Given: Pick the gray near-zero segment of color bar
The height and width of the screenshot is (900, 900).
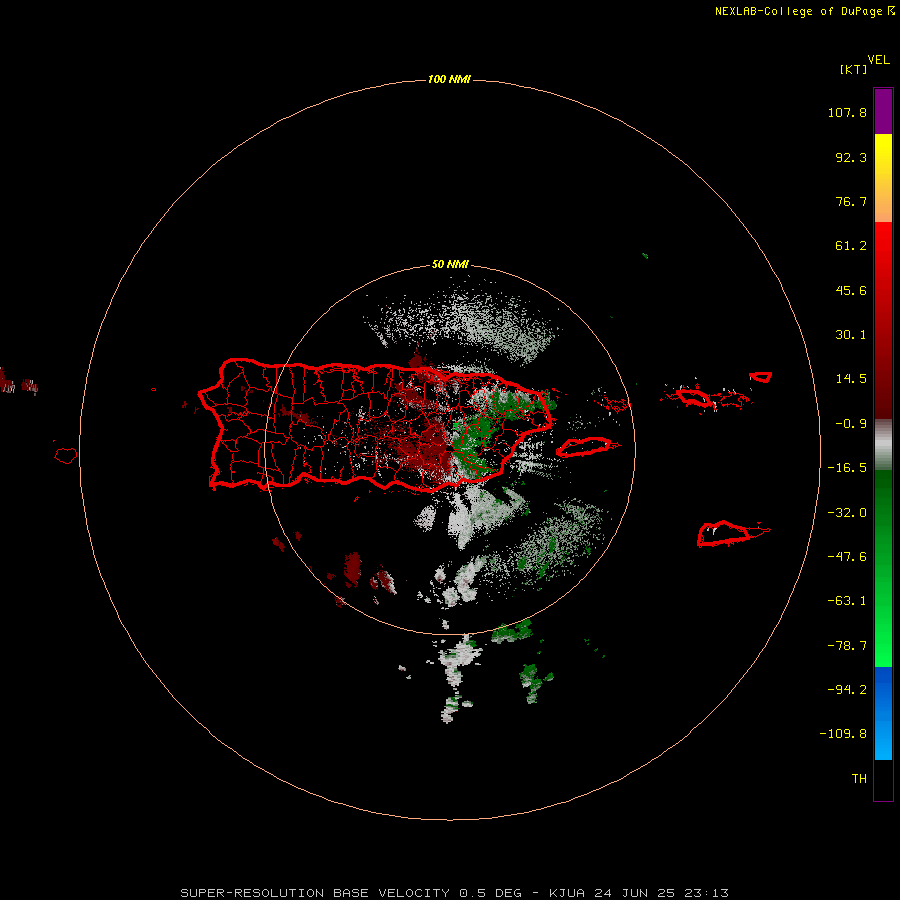Looking at the screenshot, I should 883,445.
